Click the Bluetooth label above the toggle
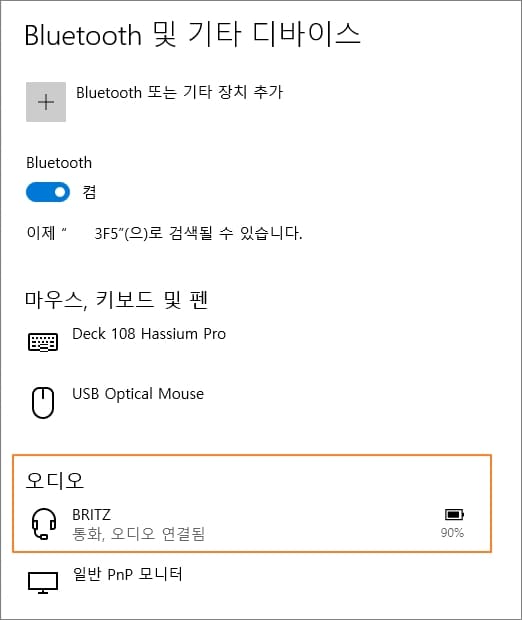This screenshot has width=522, height=620. click(x=59, y=163)
